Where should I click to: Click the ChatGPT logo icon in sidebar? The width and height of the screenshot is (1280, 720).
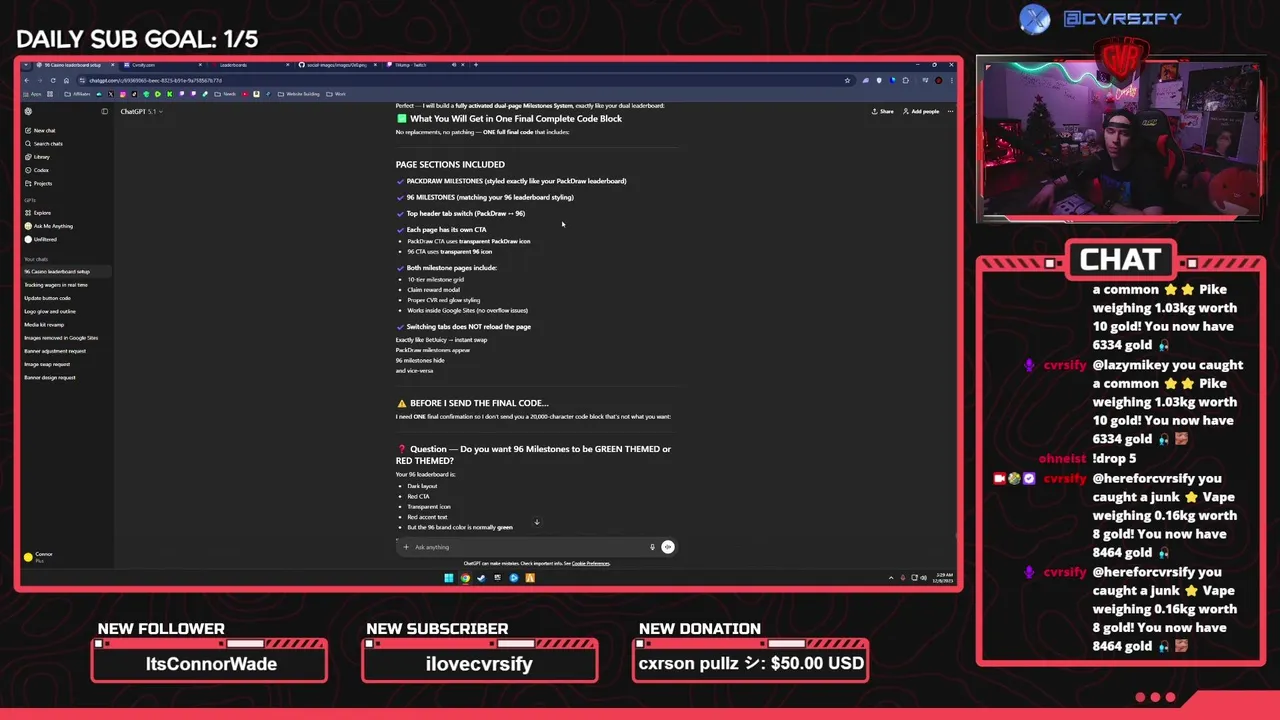[x=28, y=111]
